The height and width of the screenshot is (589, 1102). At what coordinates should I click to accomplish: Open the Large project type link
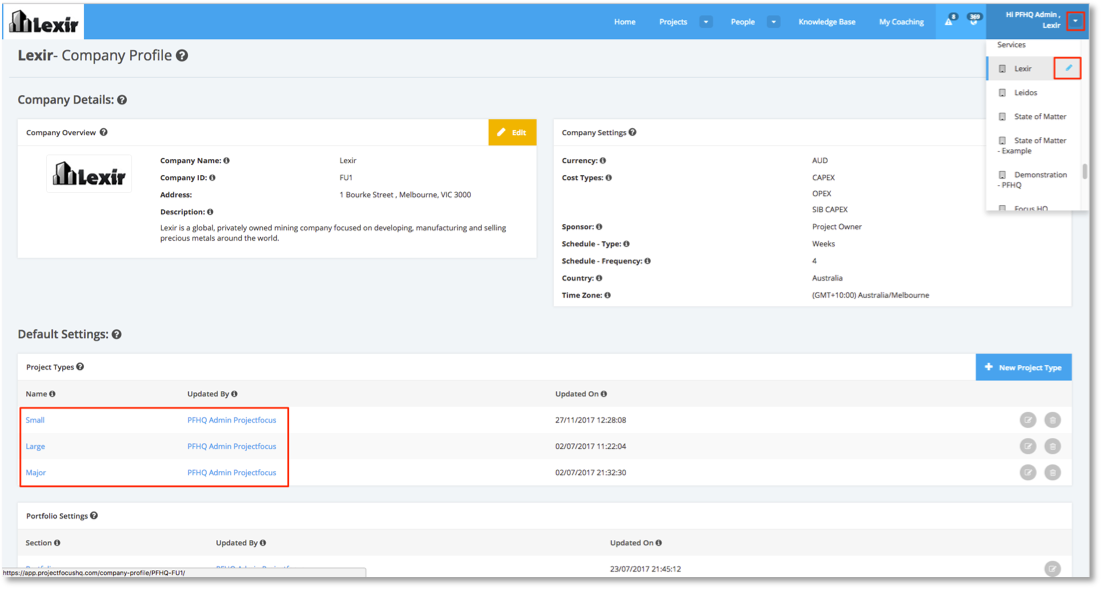[35, 446]
